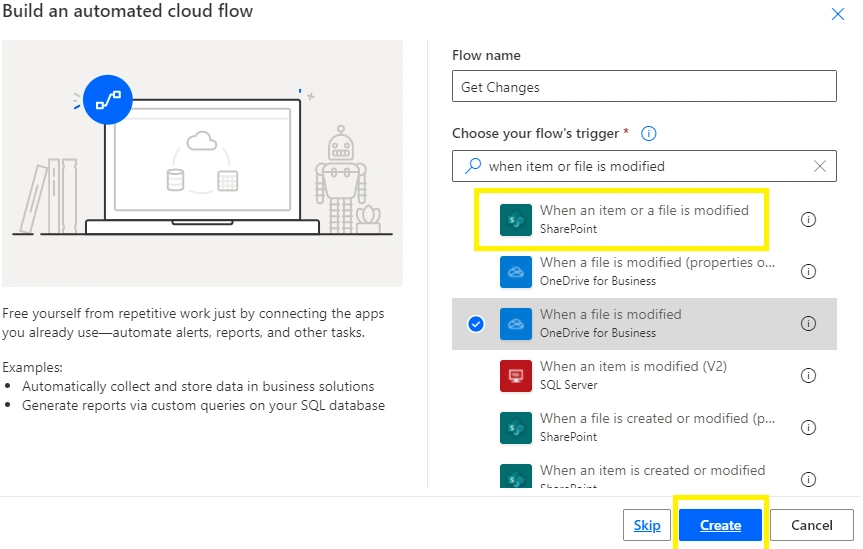Click into the trigger search field
The height and width of the screenshot is (549, 863).
(x=644, y=166)
